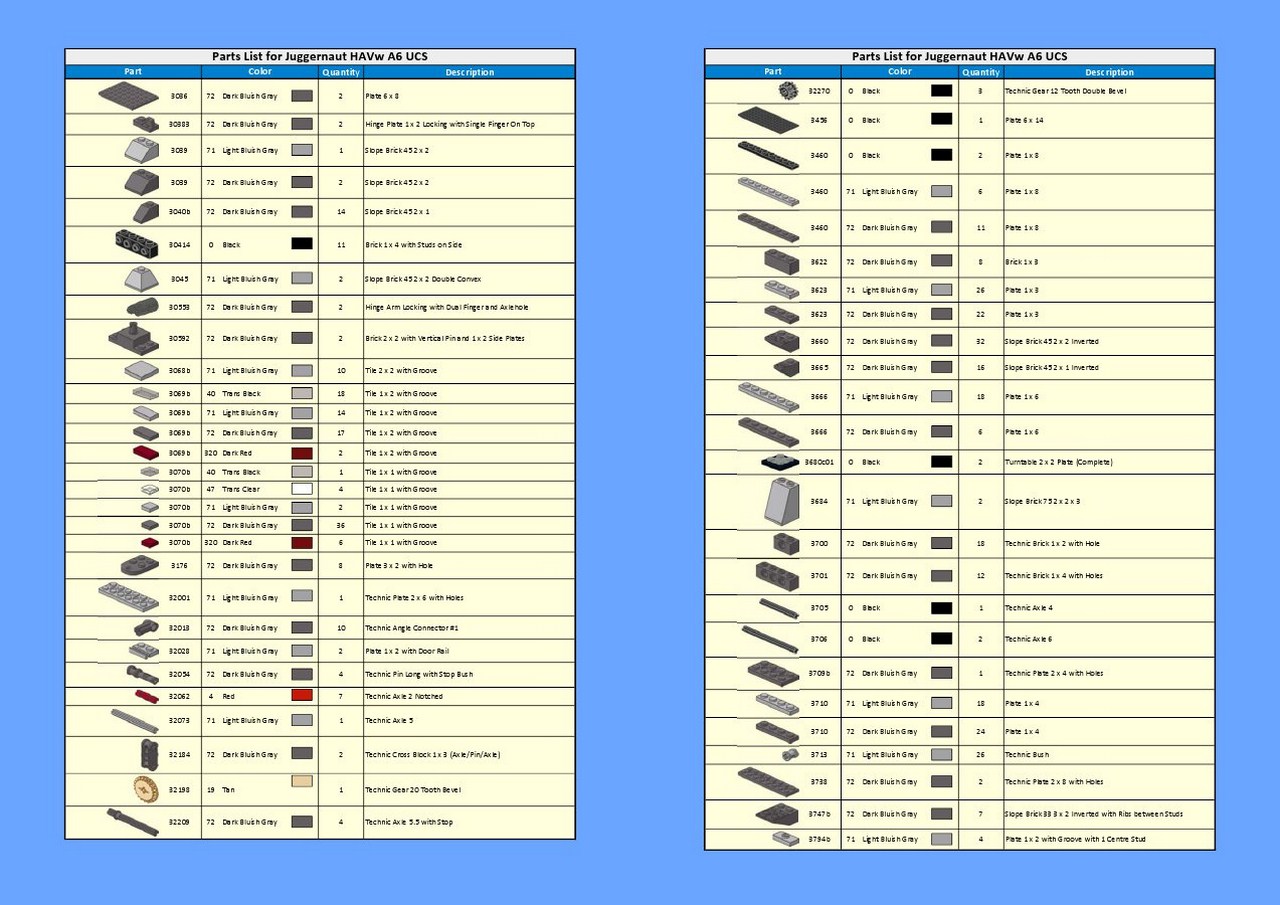Click quantity "14" in the 3040b row
The image size is (1280, 905).
click(341, 212)
